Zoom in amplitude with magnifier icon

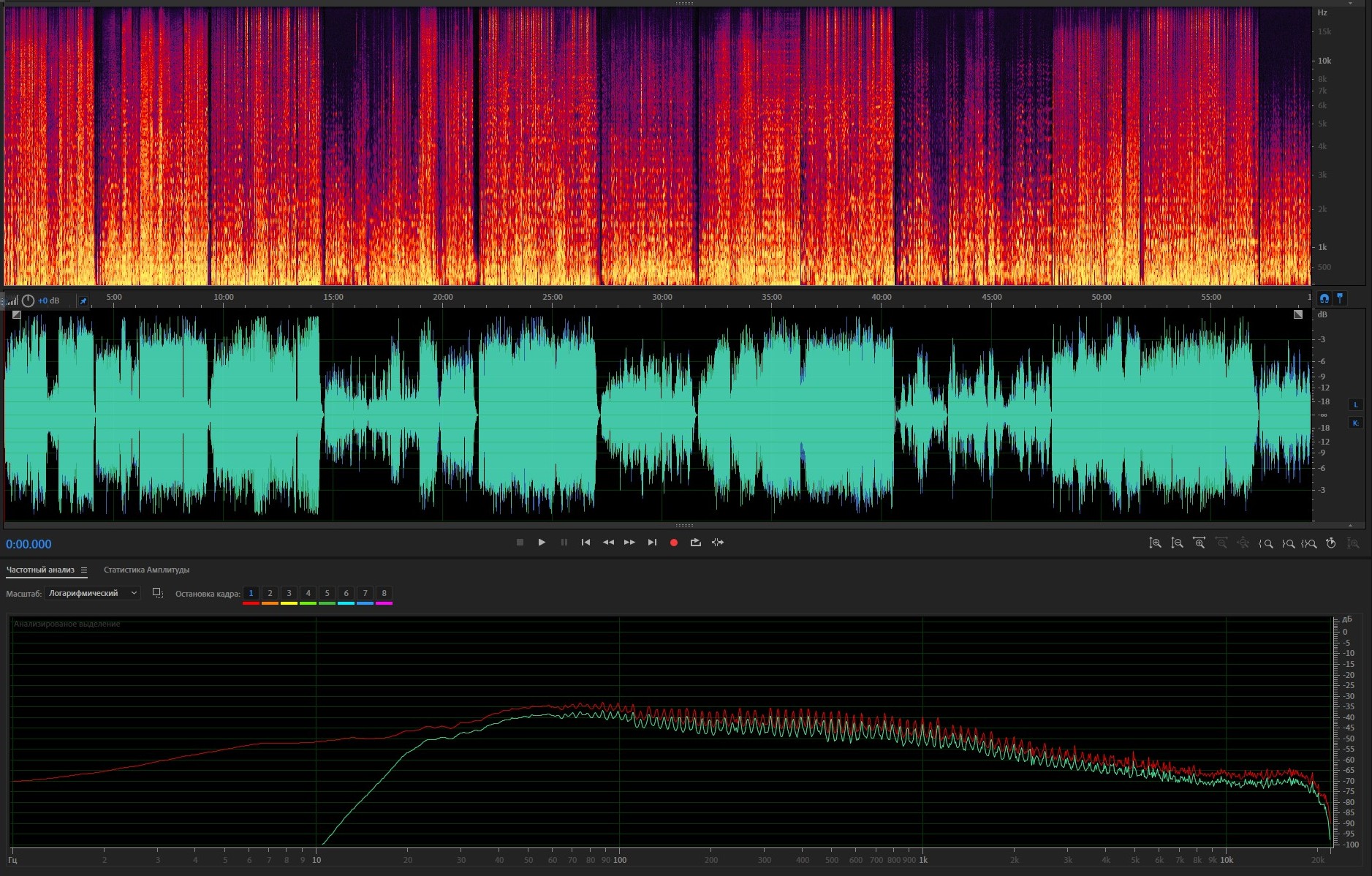(x=1155, y=543)
